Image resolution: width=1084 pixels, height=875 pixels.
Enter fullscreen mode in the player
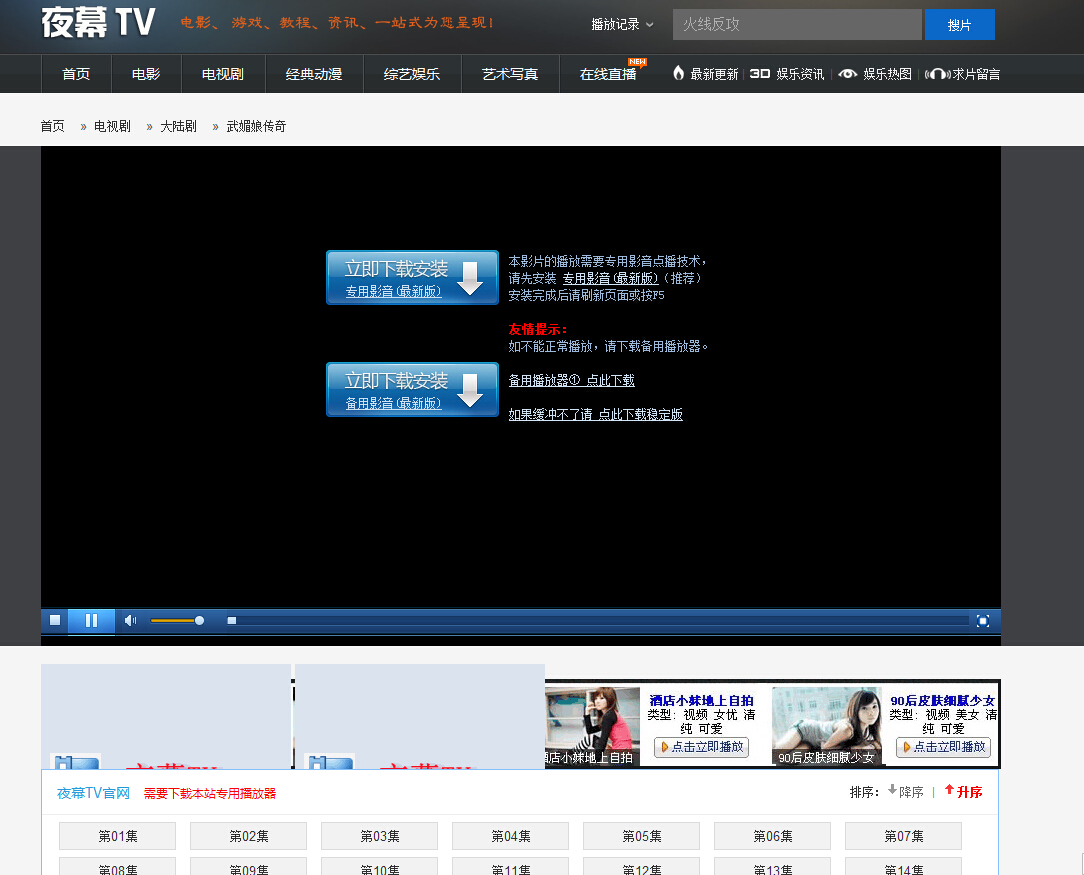tap(983, 620)
